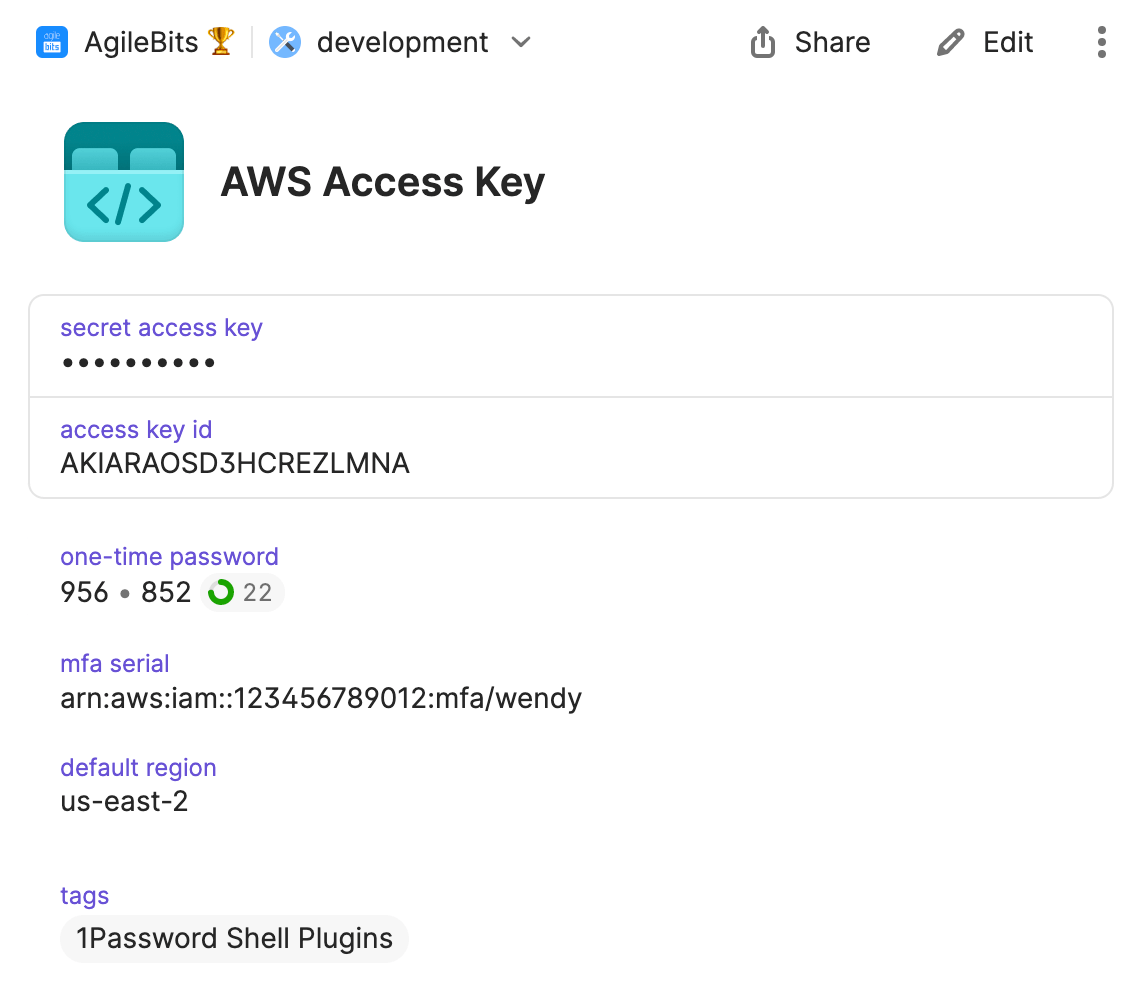Screen dimensions: 1130x998
Task: Click the Edit pencil icon
Action: click(949, 42)
